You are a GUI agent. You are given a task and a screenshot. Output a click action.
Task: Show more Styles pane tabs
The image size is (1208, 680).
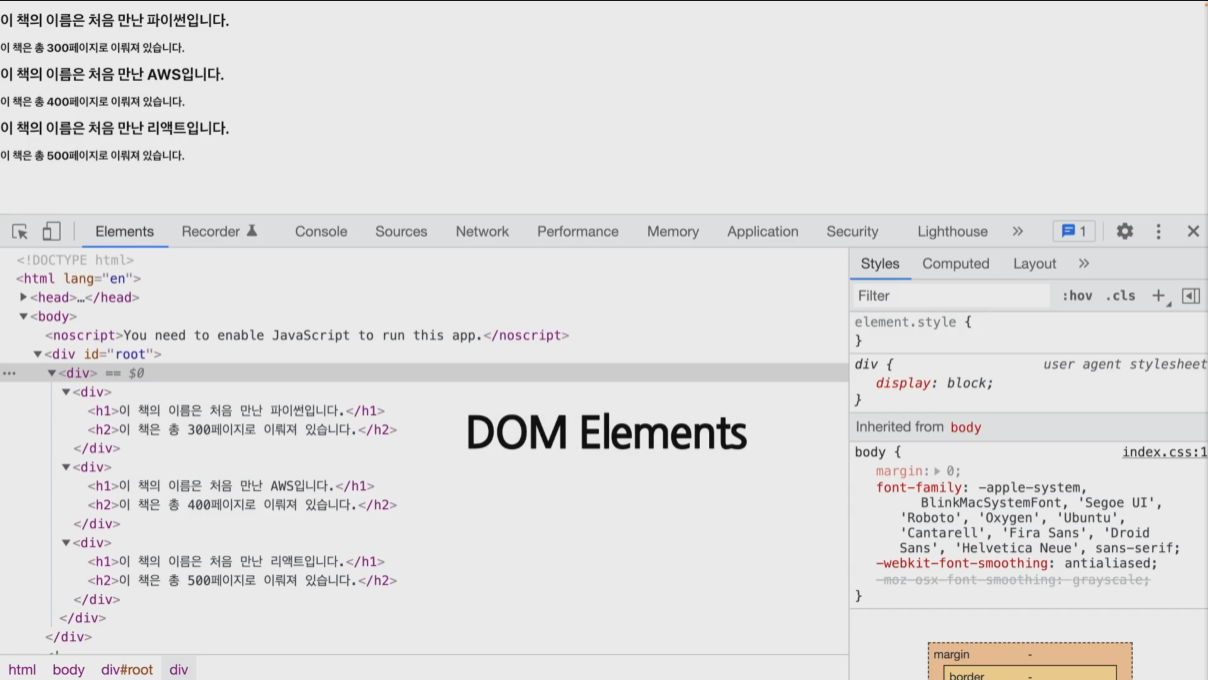click(1084, 263)
